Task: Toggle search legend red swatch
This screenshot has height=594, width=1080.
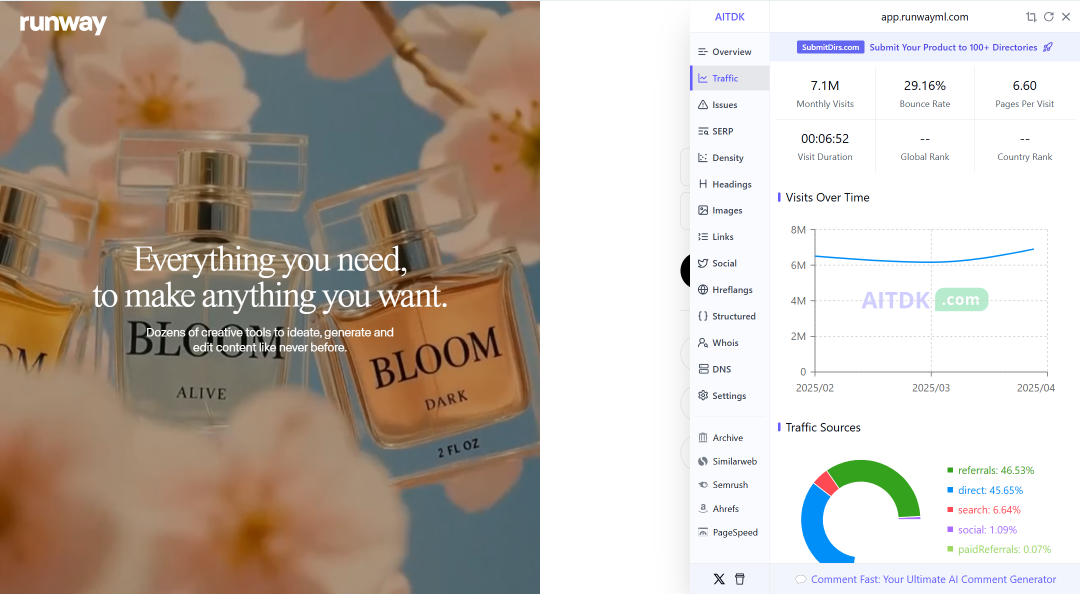Action: [x=951, y=510]
